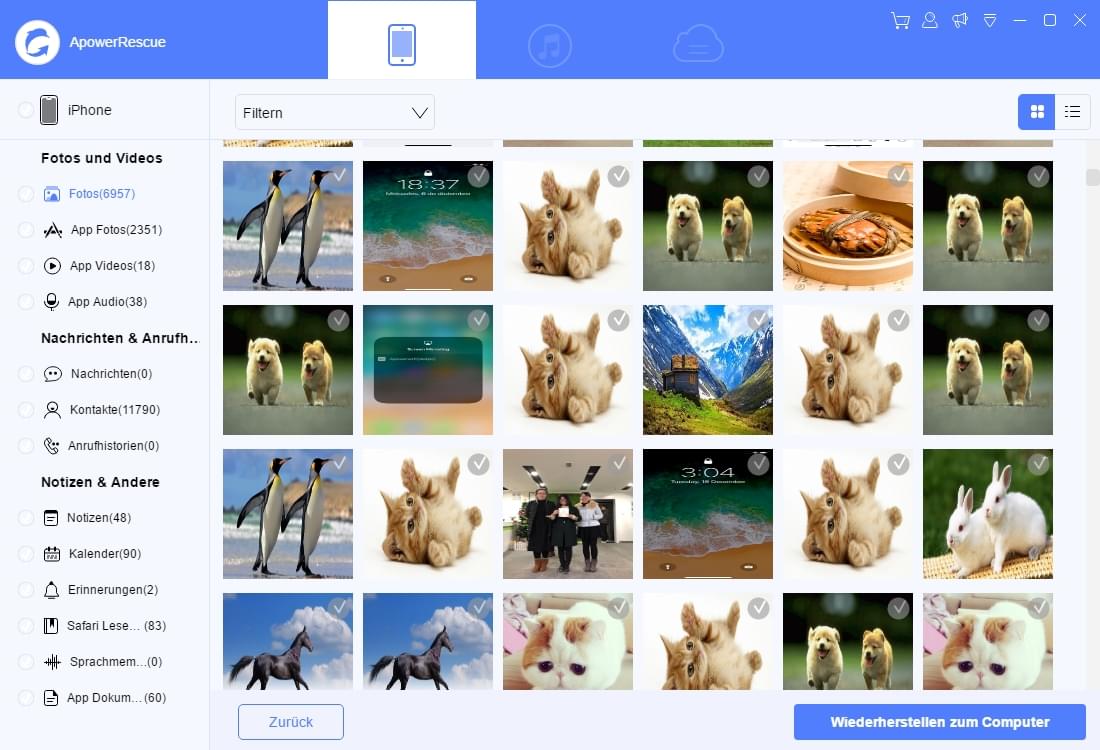Click Wiederherstellen zum Computer button
The width and height of the screenshot is (1100, 750).
point(939,722)
